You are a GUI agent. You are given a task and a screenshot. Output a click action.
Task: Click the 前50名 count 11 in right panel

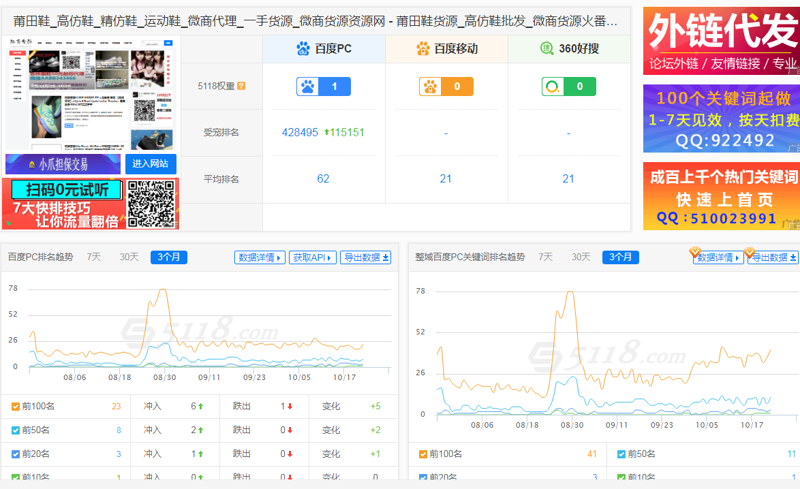[791, 454]
